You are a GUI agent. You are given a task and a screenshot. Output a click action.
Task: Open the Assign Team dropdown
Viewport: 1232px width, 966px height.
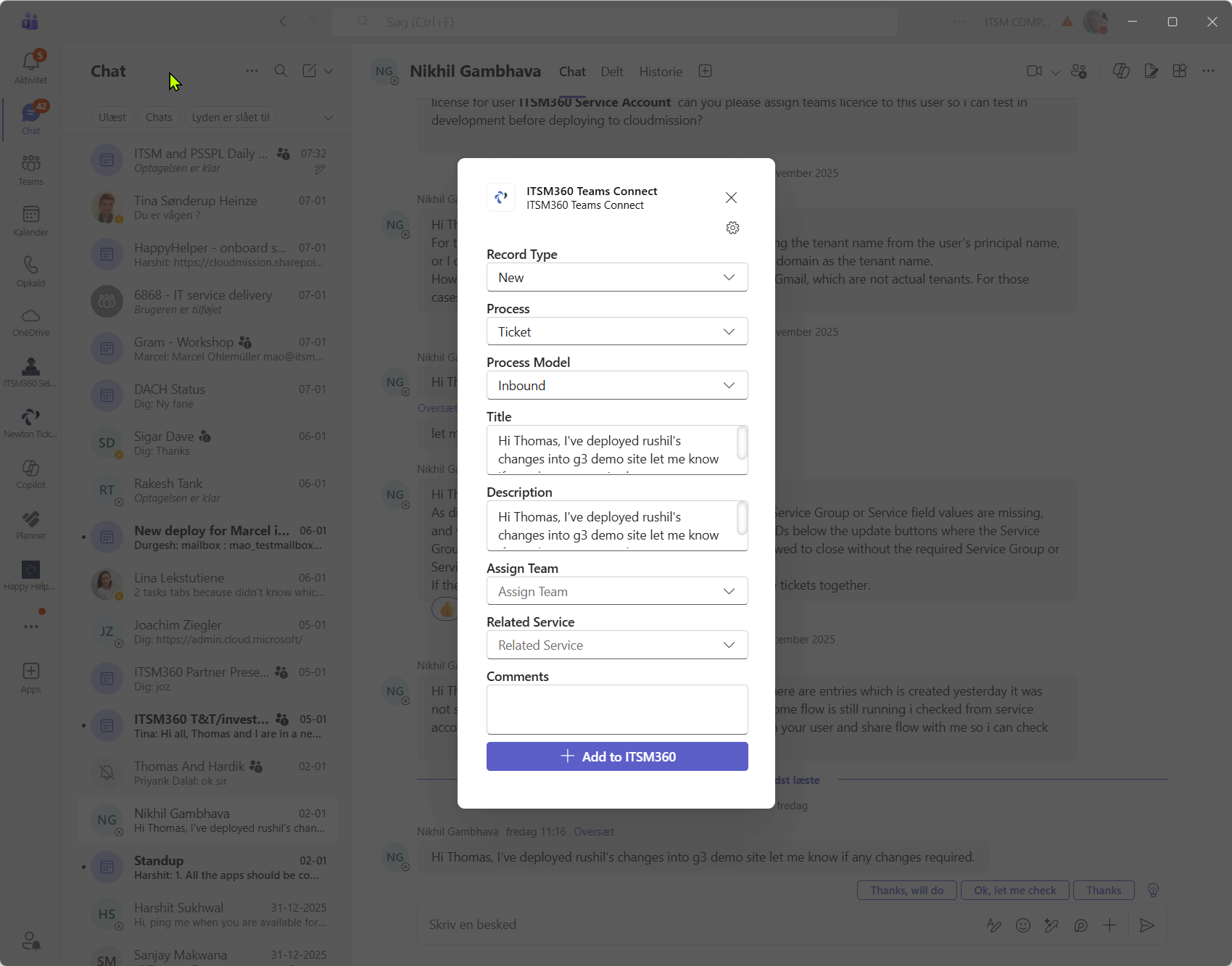click(616, 591)
